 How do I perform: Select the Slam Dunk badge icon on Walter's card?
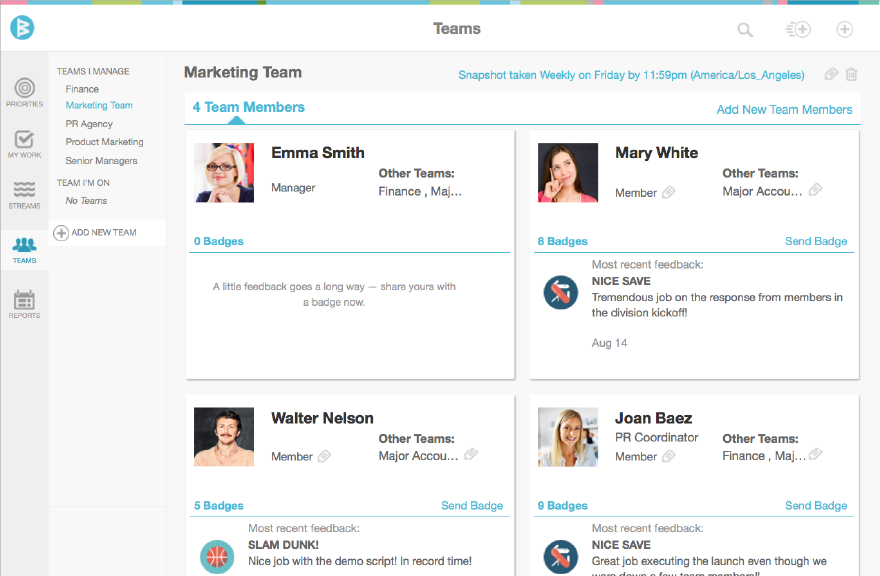217,557
